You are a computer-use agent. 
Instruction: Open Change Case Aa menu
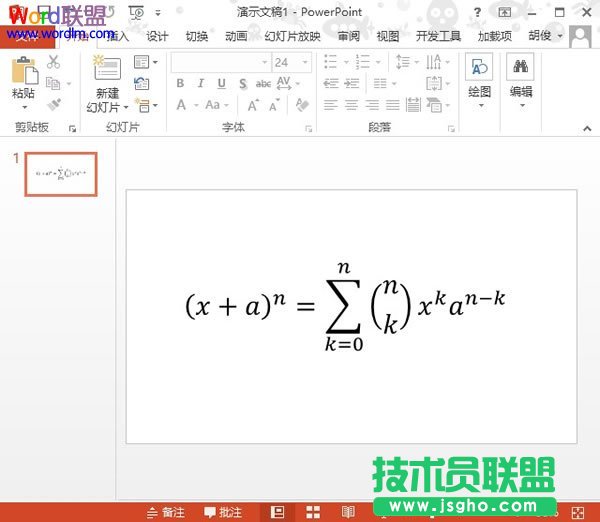[217, 105]
